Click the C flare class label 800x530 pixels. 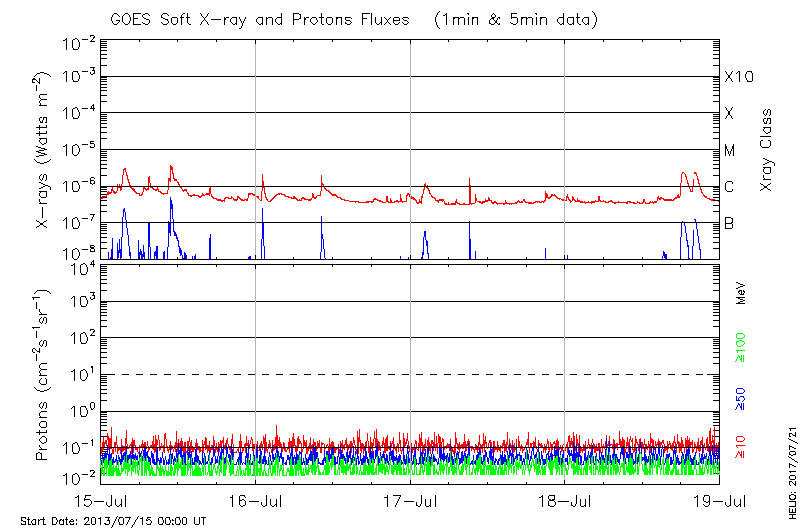[x=729, y=187]
